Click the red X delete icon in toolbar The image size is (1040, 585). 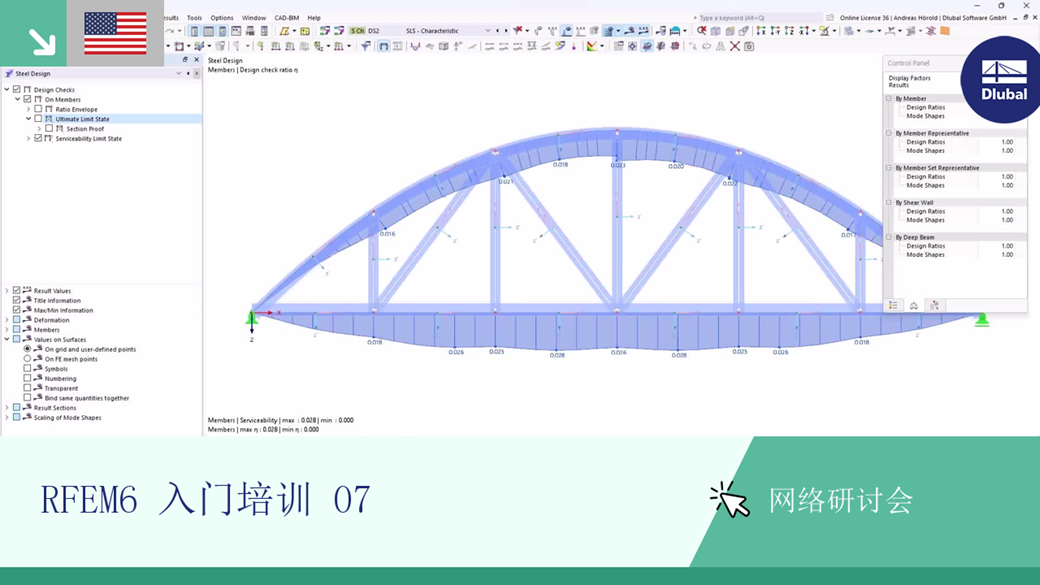735,46
